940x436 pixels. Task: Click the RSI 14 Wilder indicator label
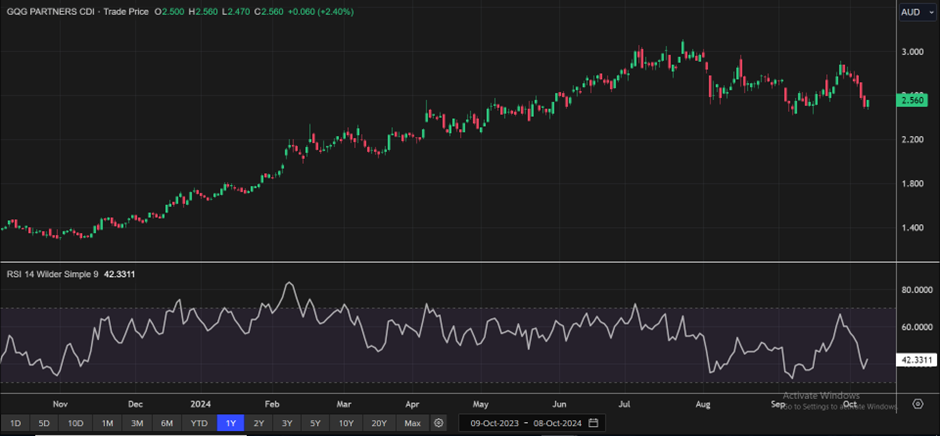pos(50,274)
